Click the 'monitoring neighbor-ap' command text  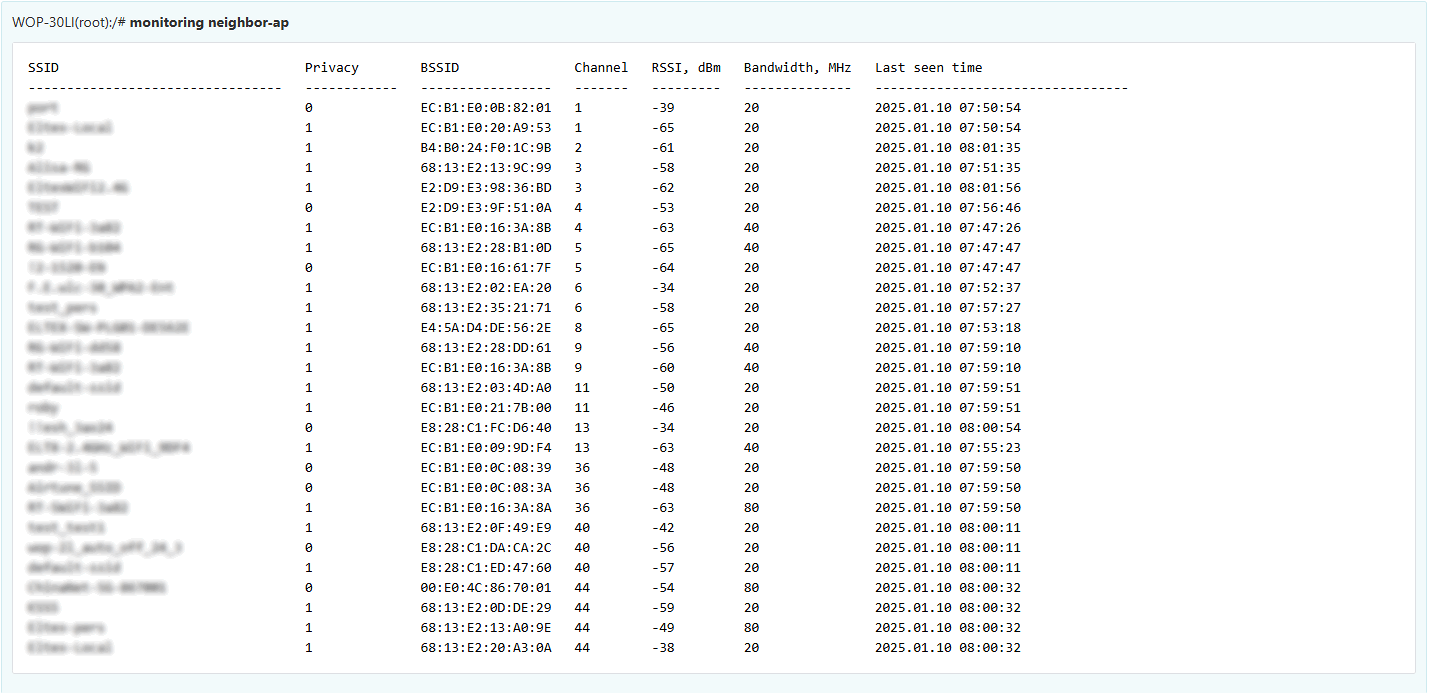(x=209, y=22)
